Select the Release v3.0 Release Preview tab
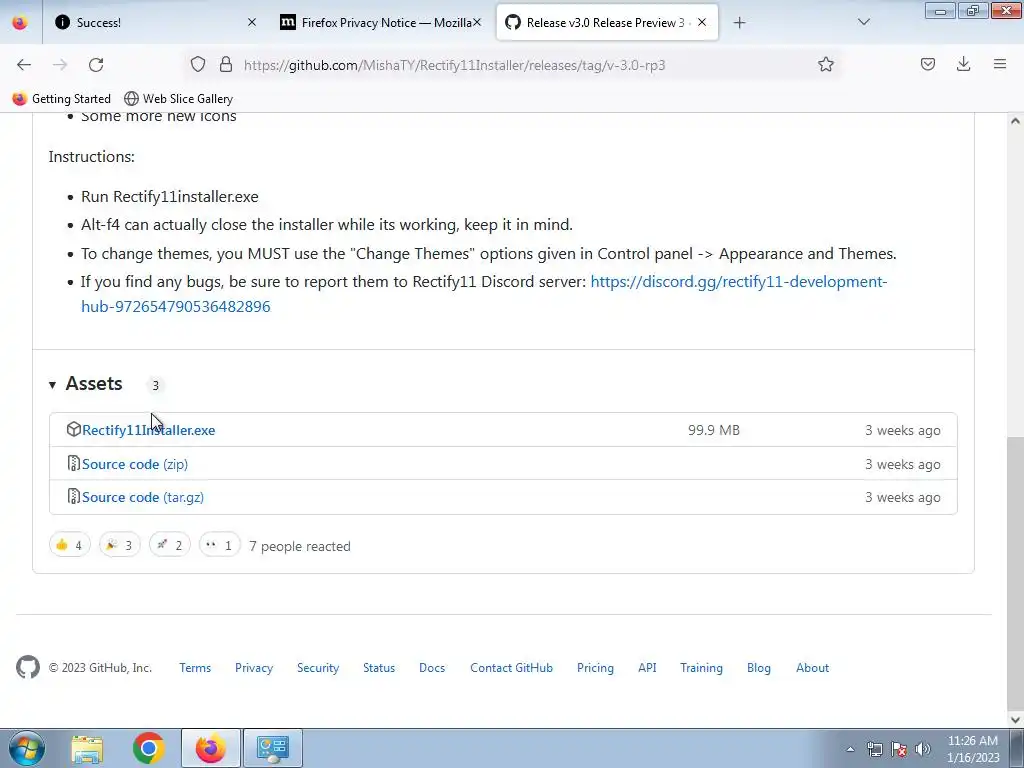Image resolution: width=1024 pixels, height=768 pixels. click(607, 23)
